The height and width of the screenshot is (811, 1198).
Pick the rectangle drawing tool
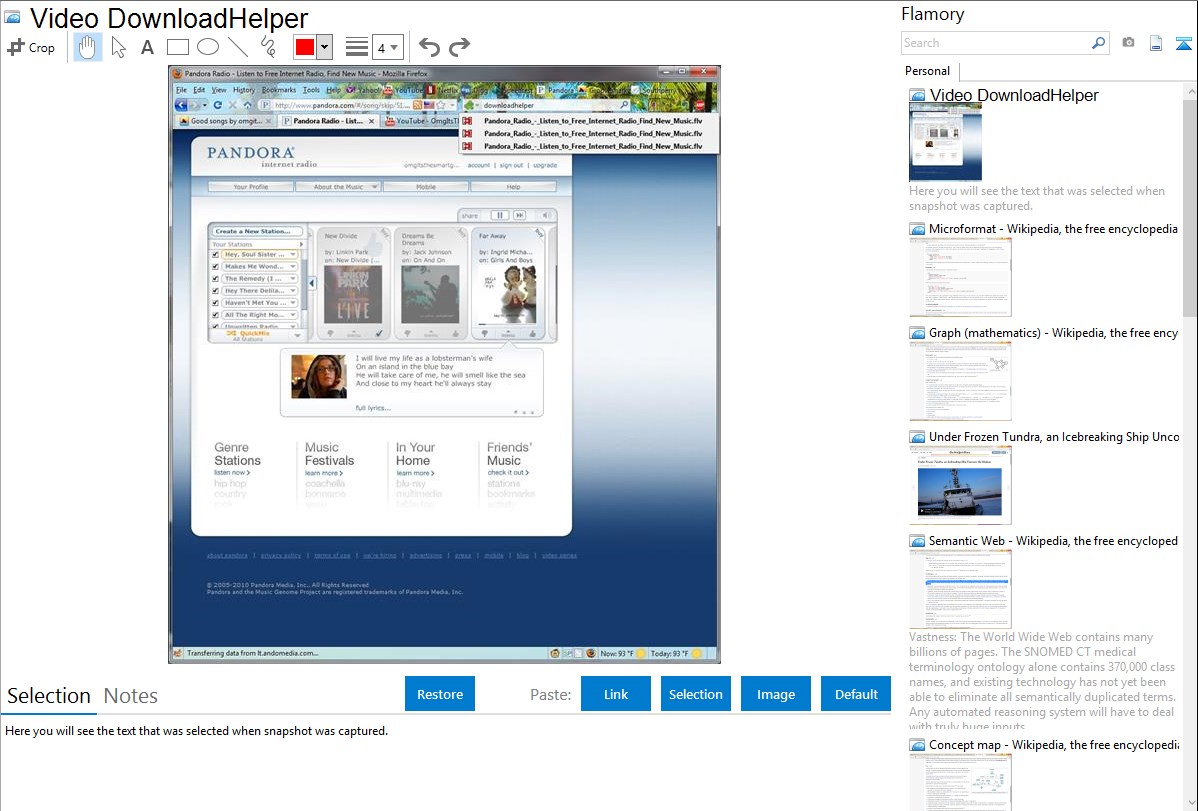point(177,47)
